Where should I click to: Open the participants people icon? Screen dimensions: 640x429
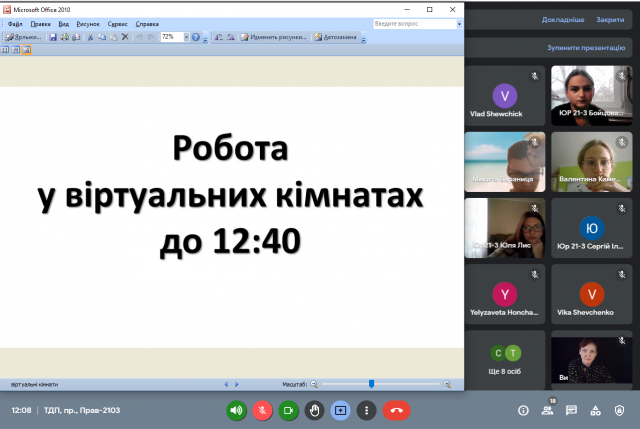[x=547, y=411]
